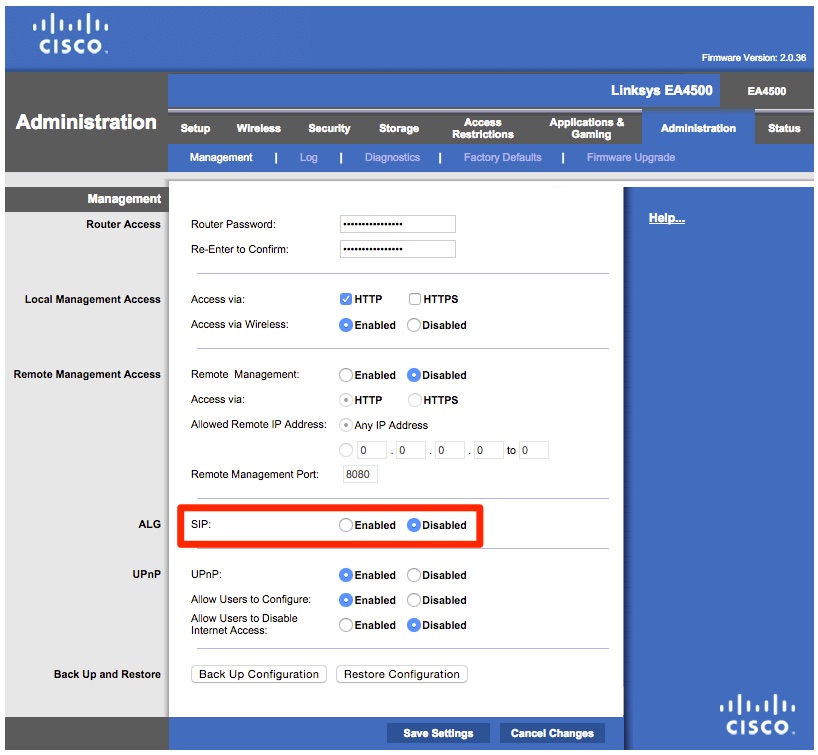Select Disabled for Remote Management
The width and height of the screenshot is (818, 755).
pos(414,375)
